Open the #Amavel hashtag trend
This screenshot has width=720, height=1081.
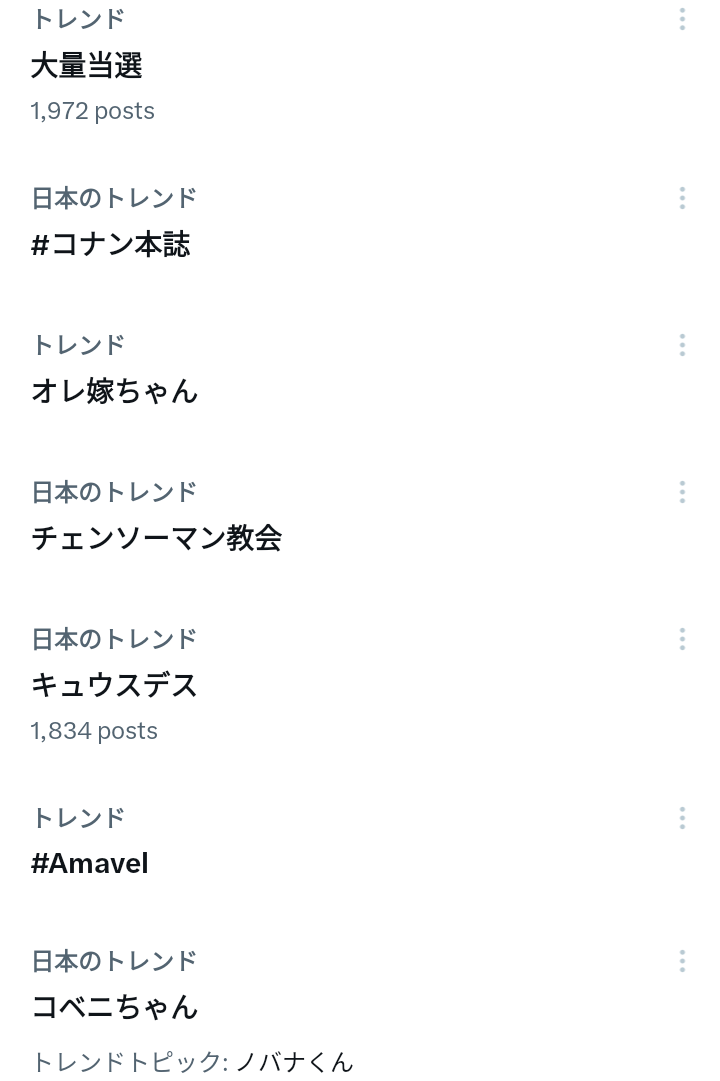(x=90, y=863)
